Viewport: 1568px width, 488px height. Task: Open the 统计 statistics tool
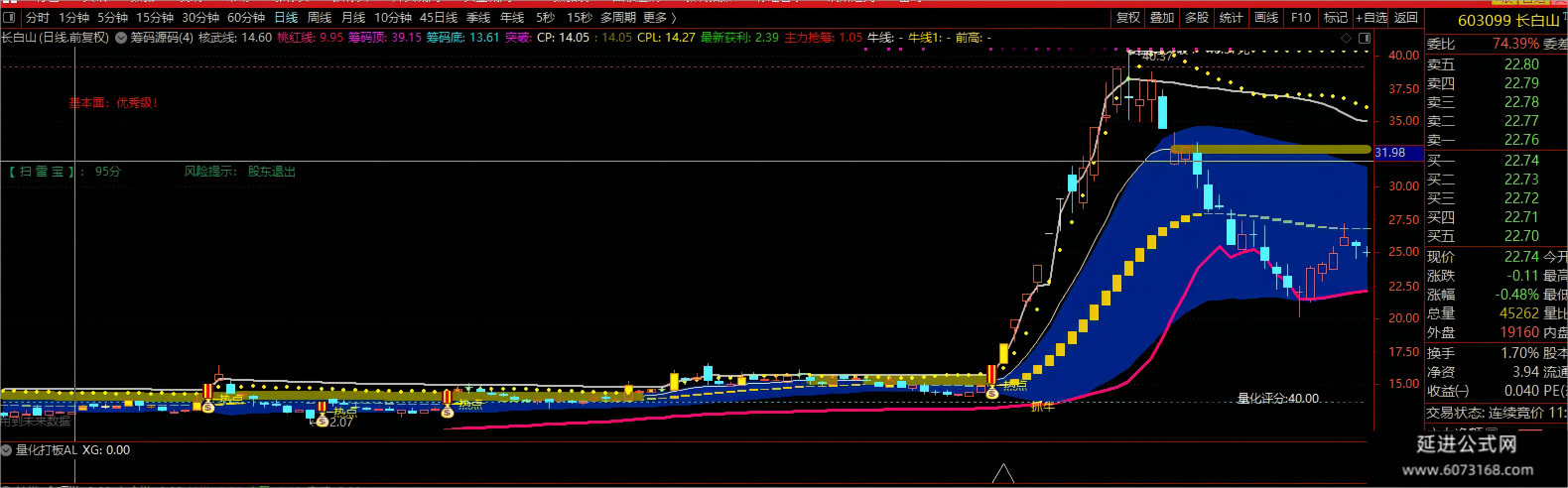pos(1232,18)
